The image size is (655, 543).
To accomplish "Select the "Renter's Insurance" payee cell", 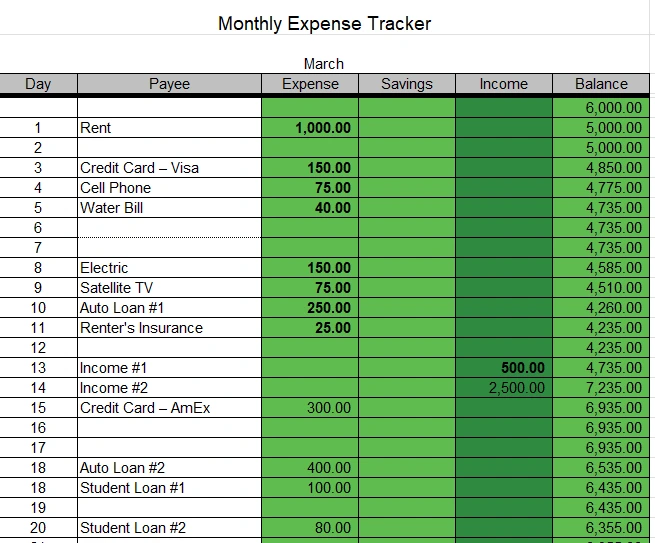I will pos(170,328).
